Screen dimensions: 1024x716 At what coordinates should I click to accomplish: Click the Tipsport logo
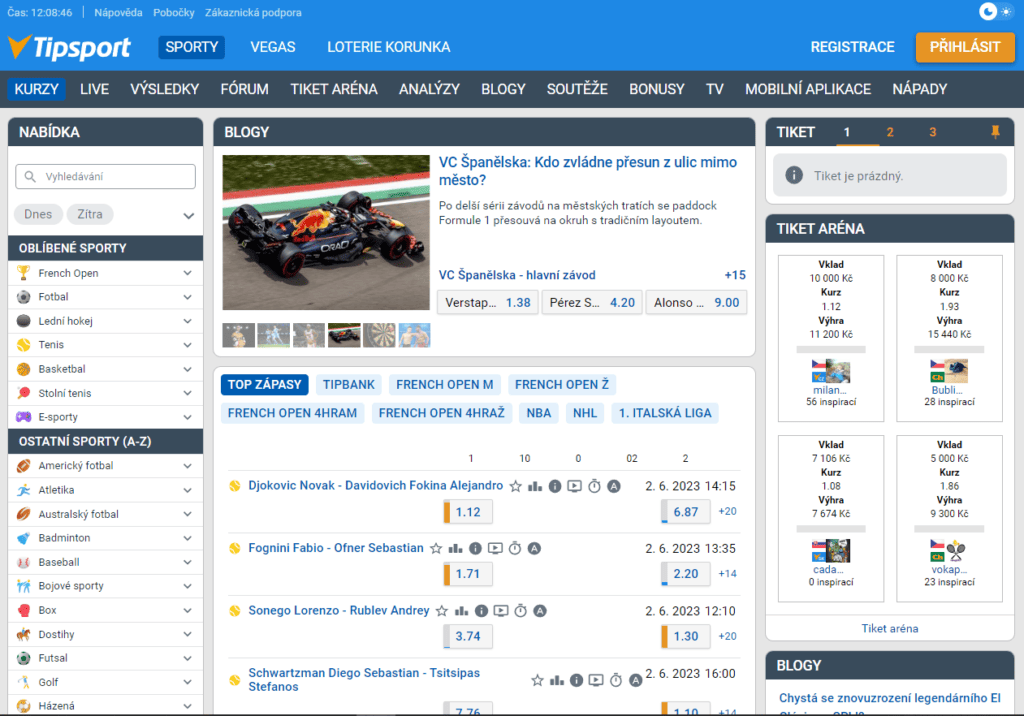(69, 47)
